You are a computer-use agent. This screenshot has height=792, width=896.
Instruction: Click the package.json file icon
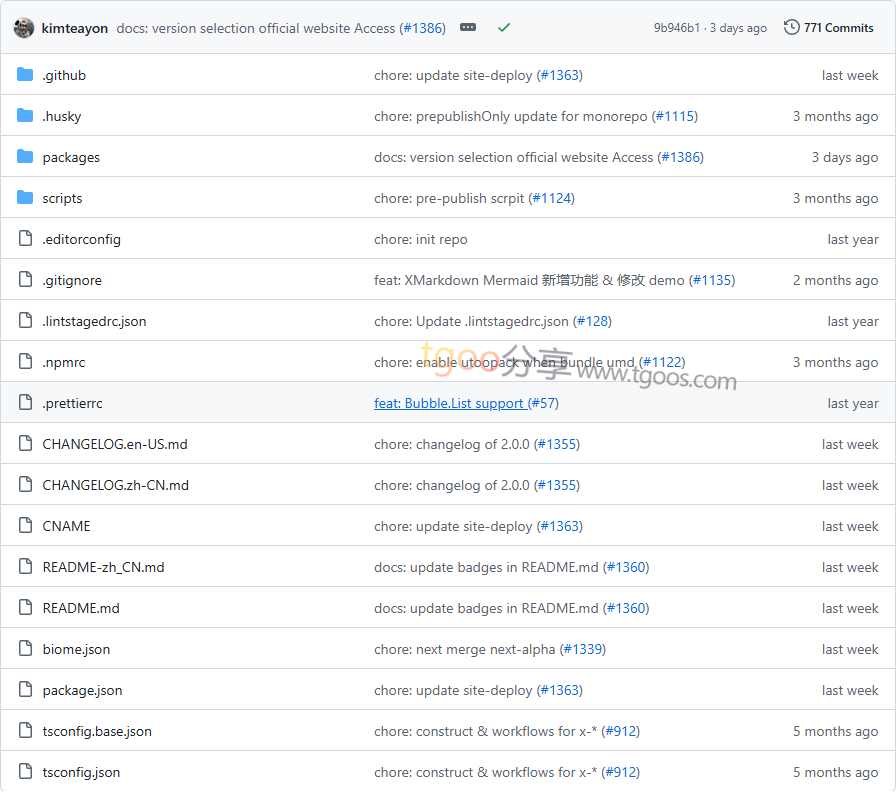(25, 690)
